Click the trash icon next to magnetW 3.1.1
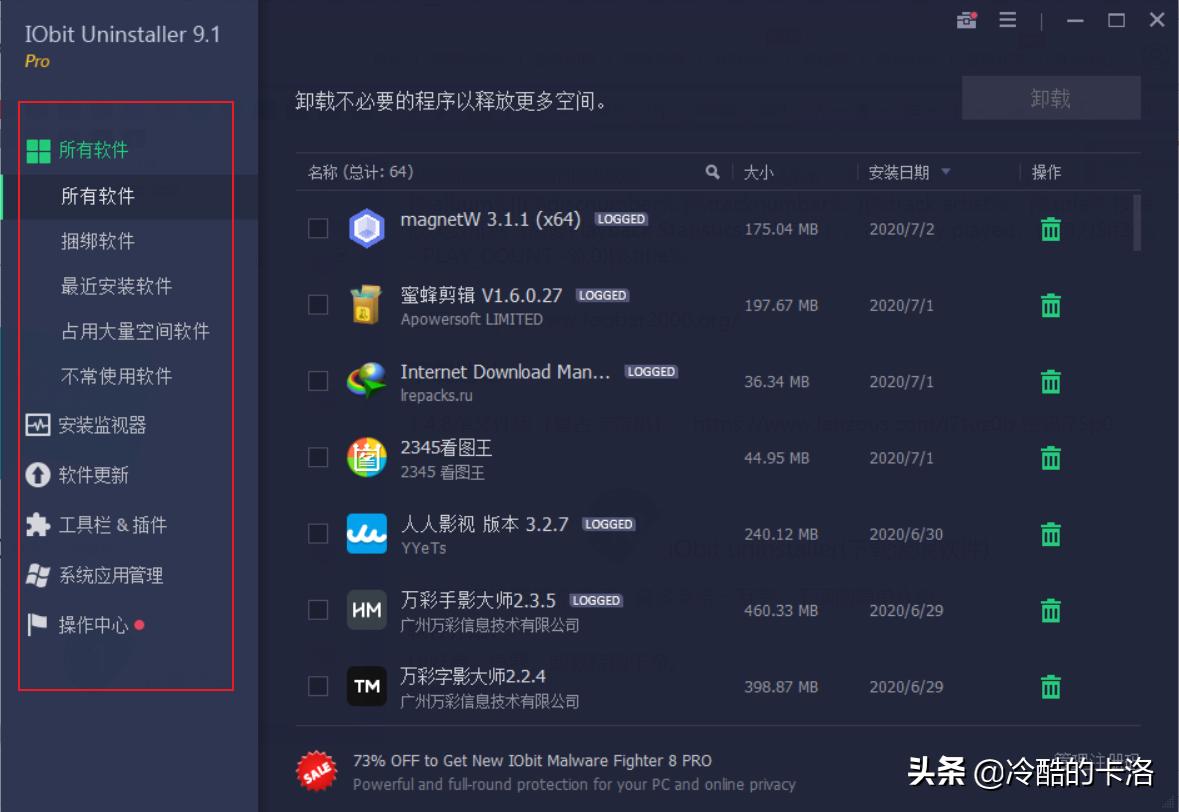 pyautogui.click(x=1049, y=228)
